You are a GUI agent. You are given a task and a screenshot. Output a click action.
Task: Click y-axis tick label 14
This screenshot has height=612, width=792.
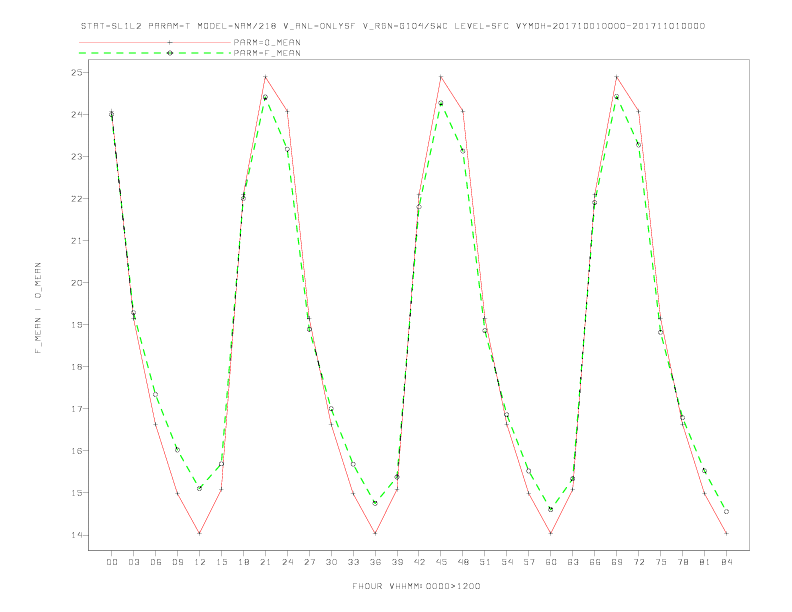pos(77,535)
